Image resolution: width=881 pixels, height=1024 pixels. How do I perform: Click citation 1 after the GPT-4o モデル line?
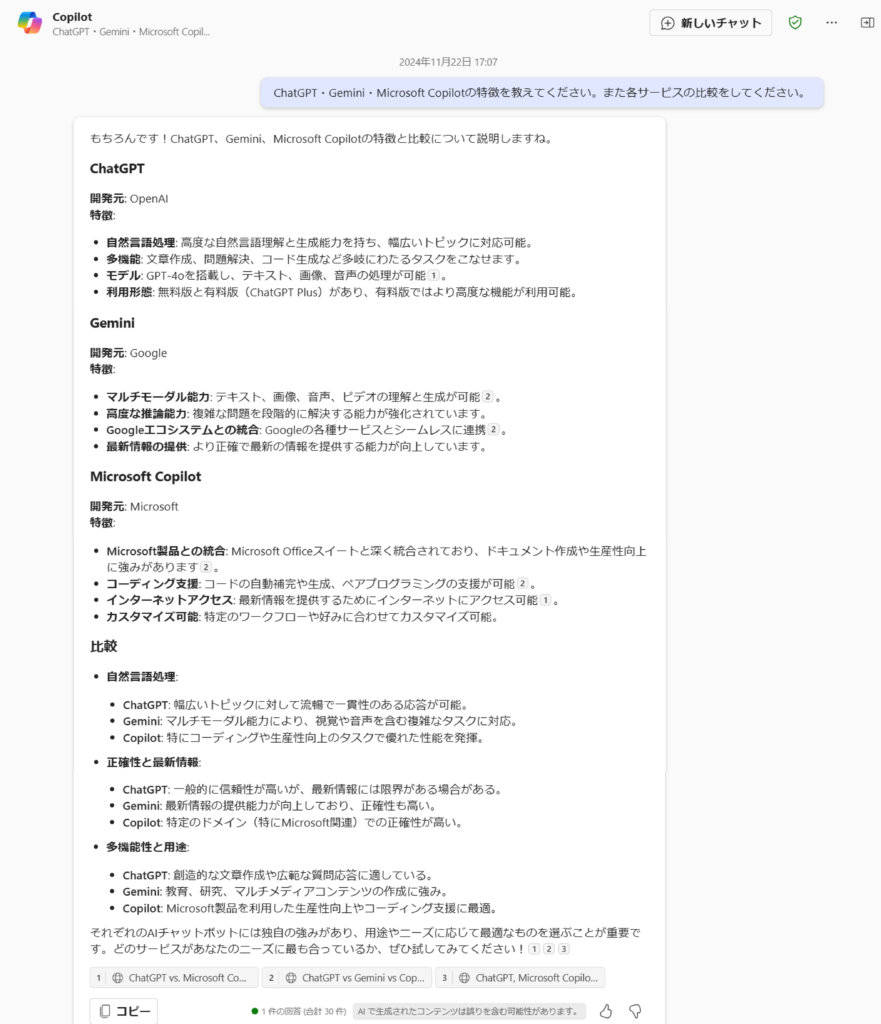point(434,276)
